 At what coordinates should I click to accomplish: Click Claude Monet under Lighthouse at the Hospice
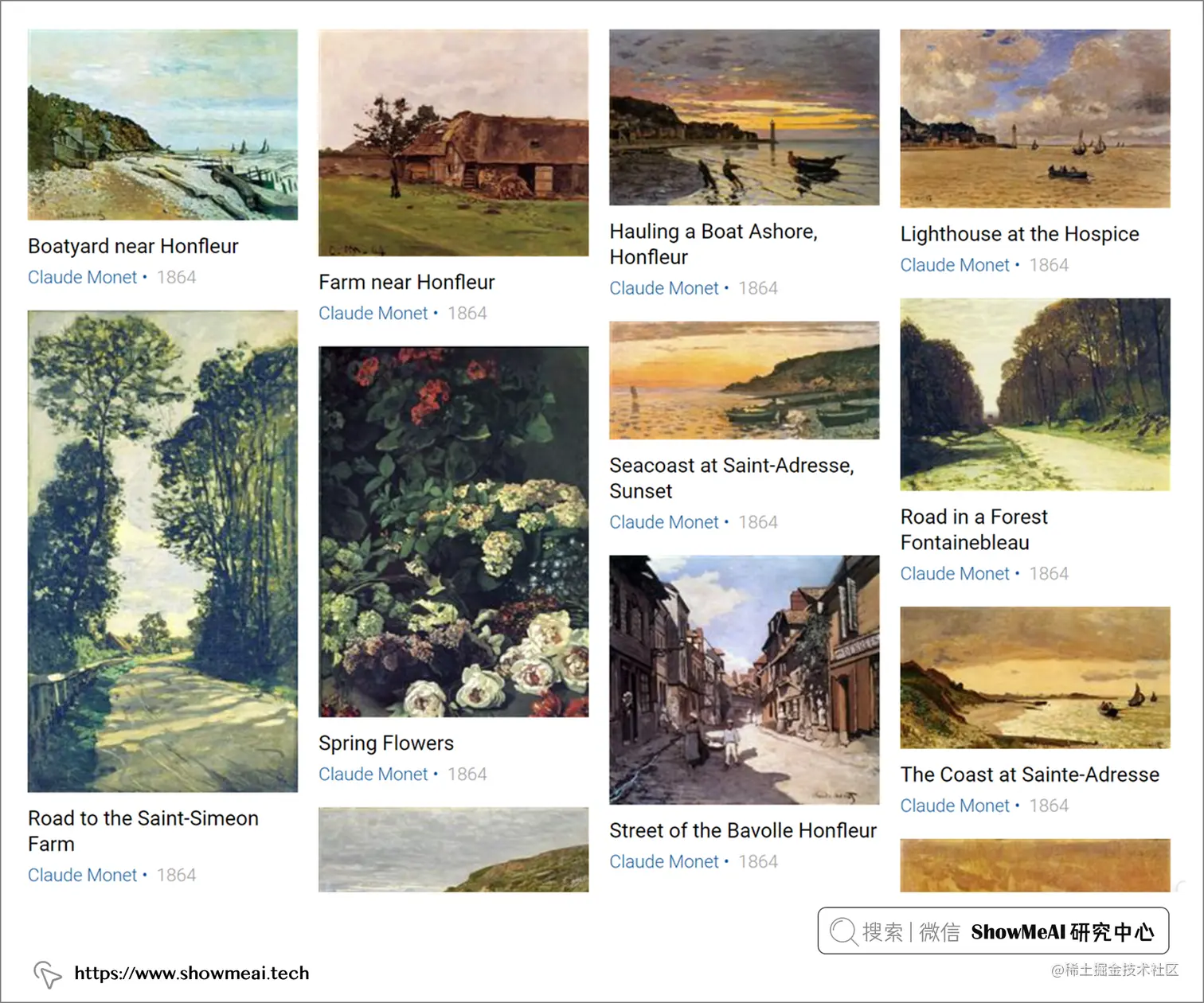coord(955,265)
